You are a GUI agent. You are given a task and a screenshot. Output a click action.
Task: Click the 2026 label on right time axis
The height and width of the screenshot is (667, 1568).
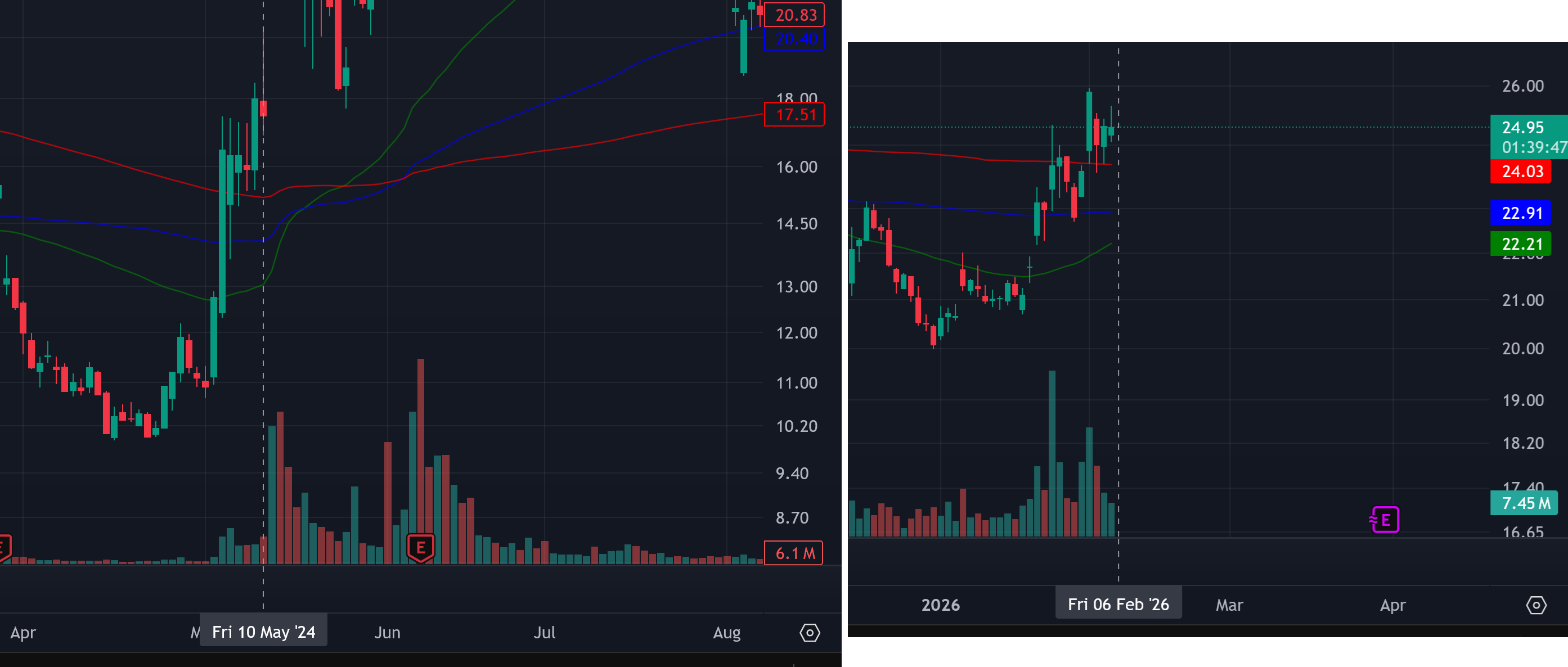[940, 605]
